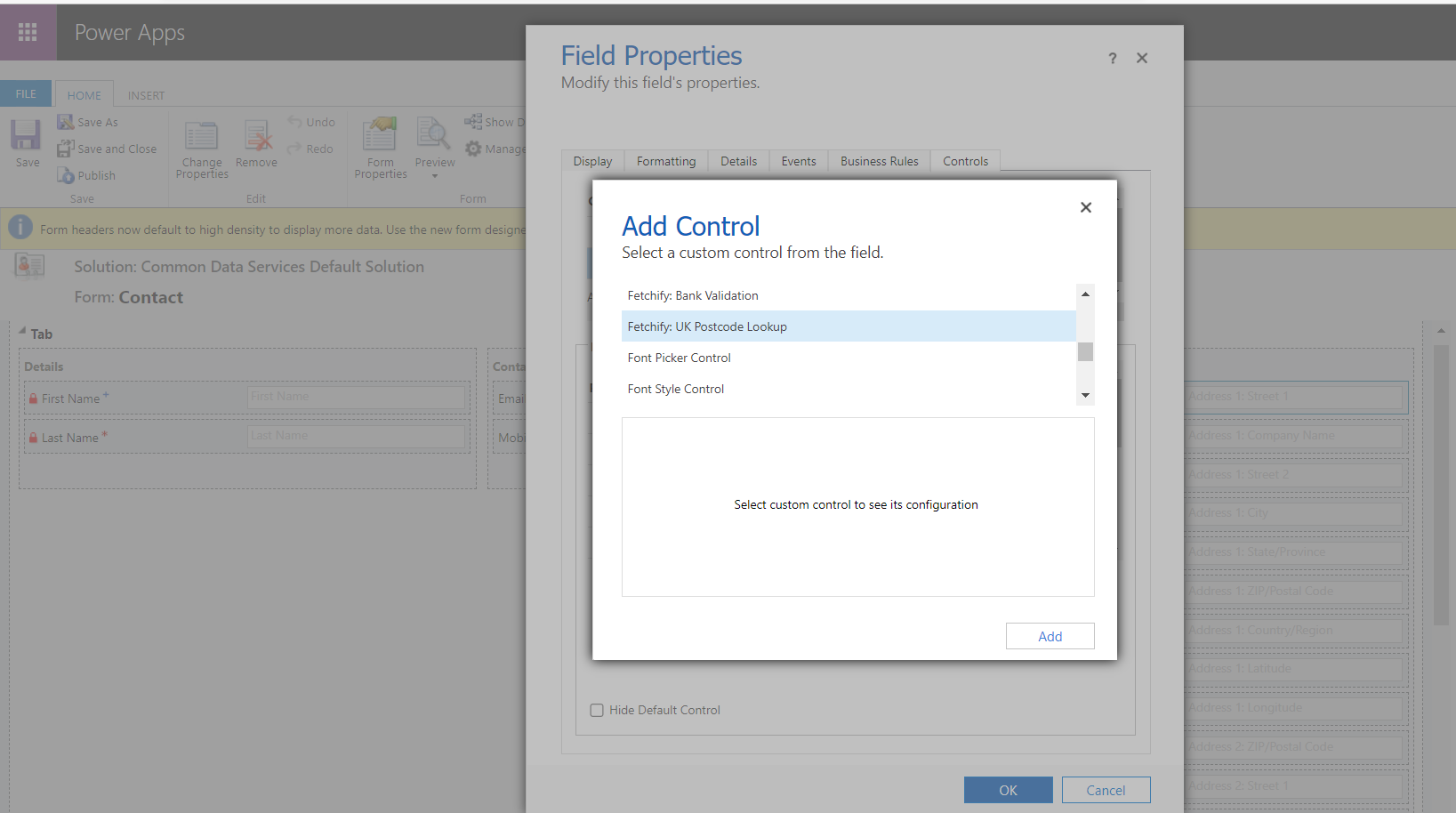Click Publish in the ribbon
This screenshot has width=1456, height=813.
(x=86, y=175)
